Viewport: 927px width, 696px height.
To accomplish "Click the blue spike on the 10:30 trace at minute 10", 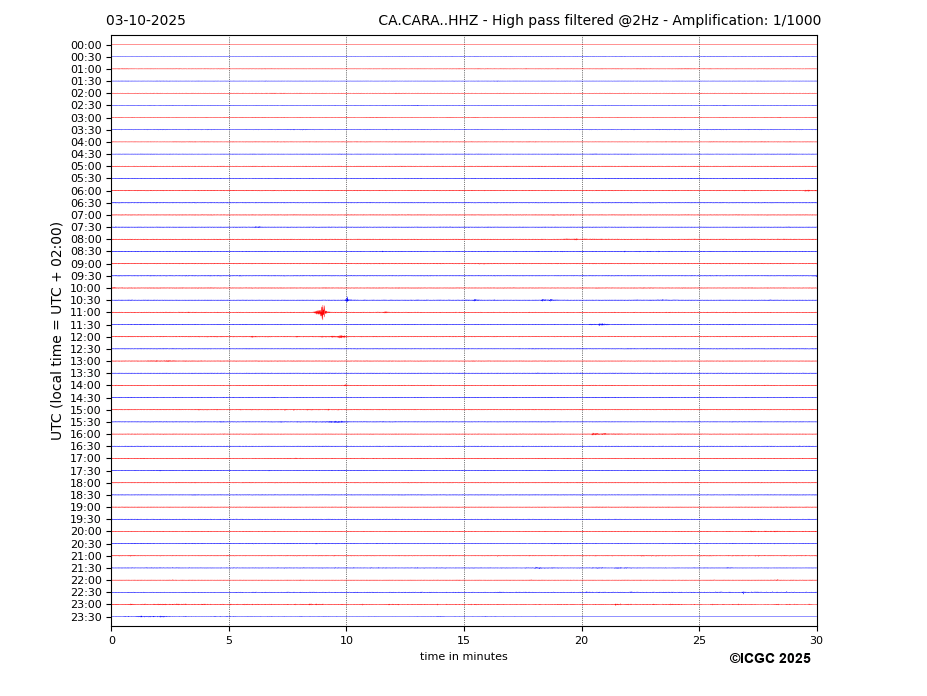I will point(347,299).
